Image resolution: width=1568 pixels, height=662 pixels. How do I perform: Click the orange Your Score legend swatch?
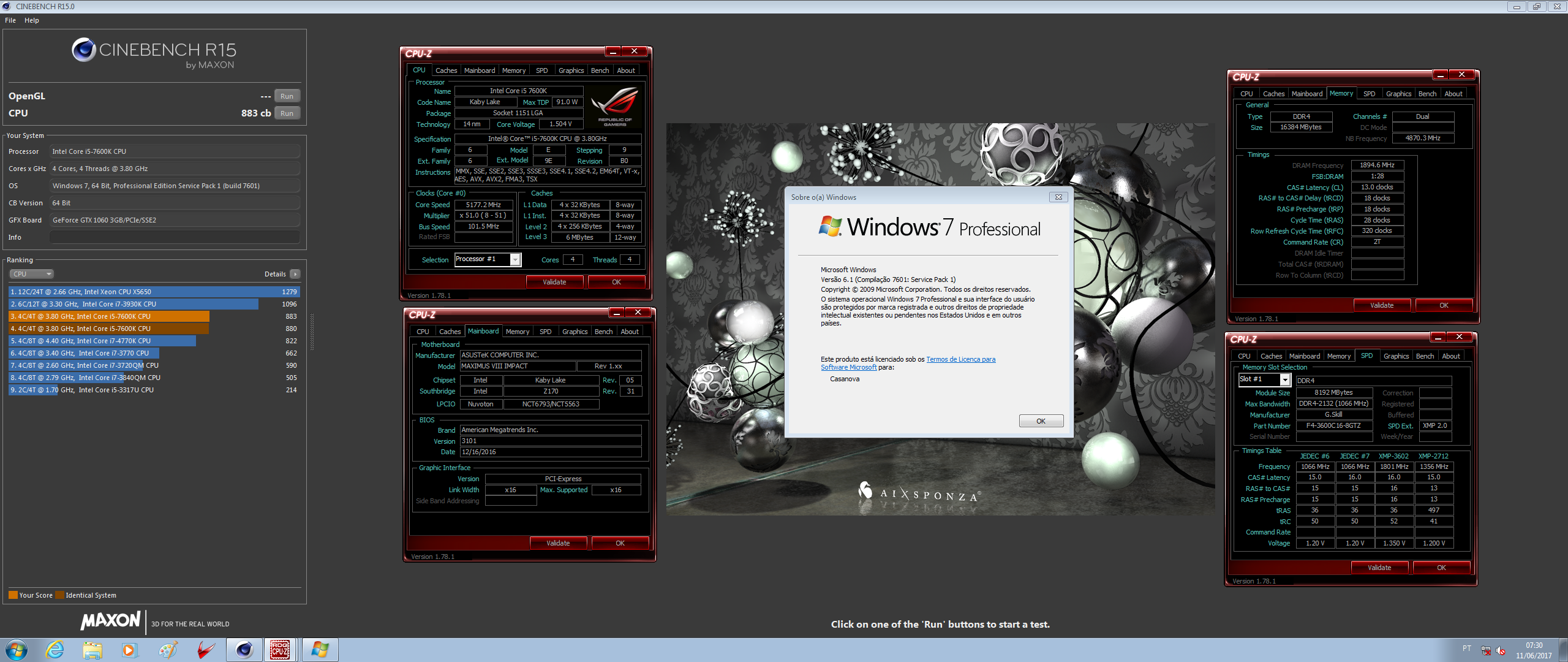click(13, 595)
